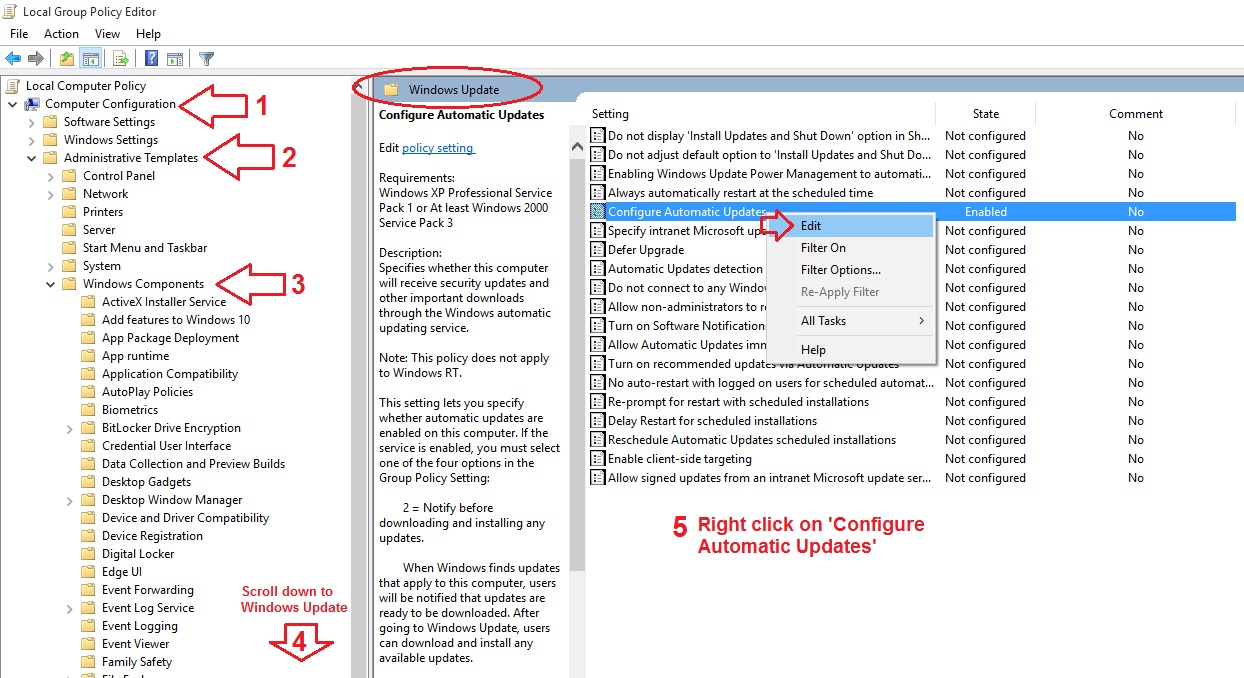Click the Back arrow in the toolbar
1244x678 pixels.
point(13,59)
